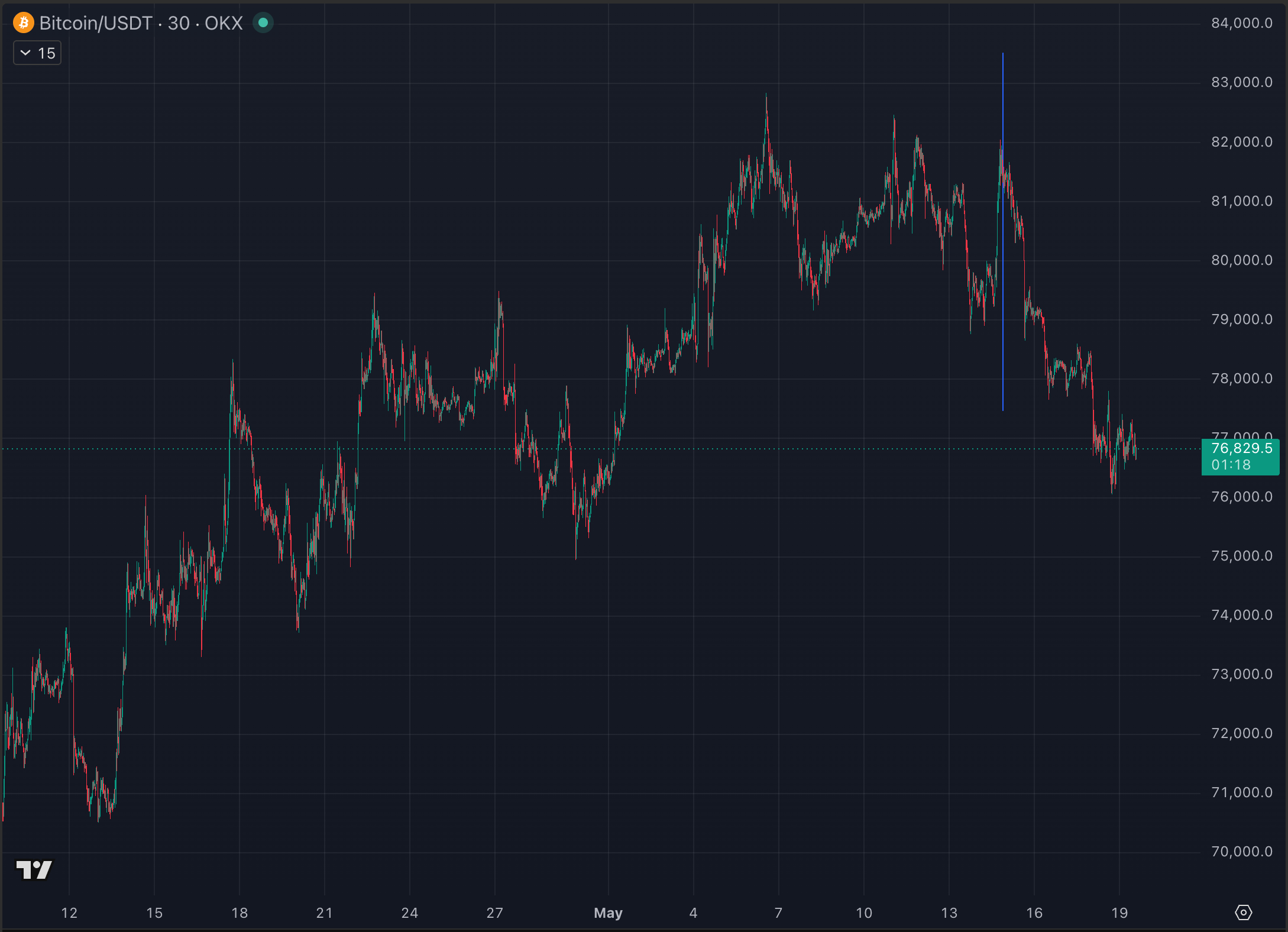
Task: Click date 4 on the time axis
Action: point(693,913)
